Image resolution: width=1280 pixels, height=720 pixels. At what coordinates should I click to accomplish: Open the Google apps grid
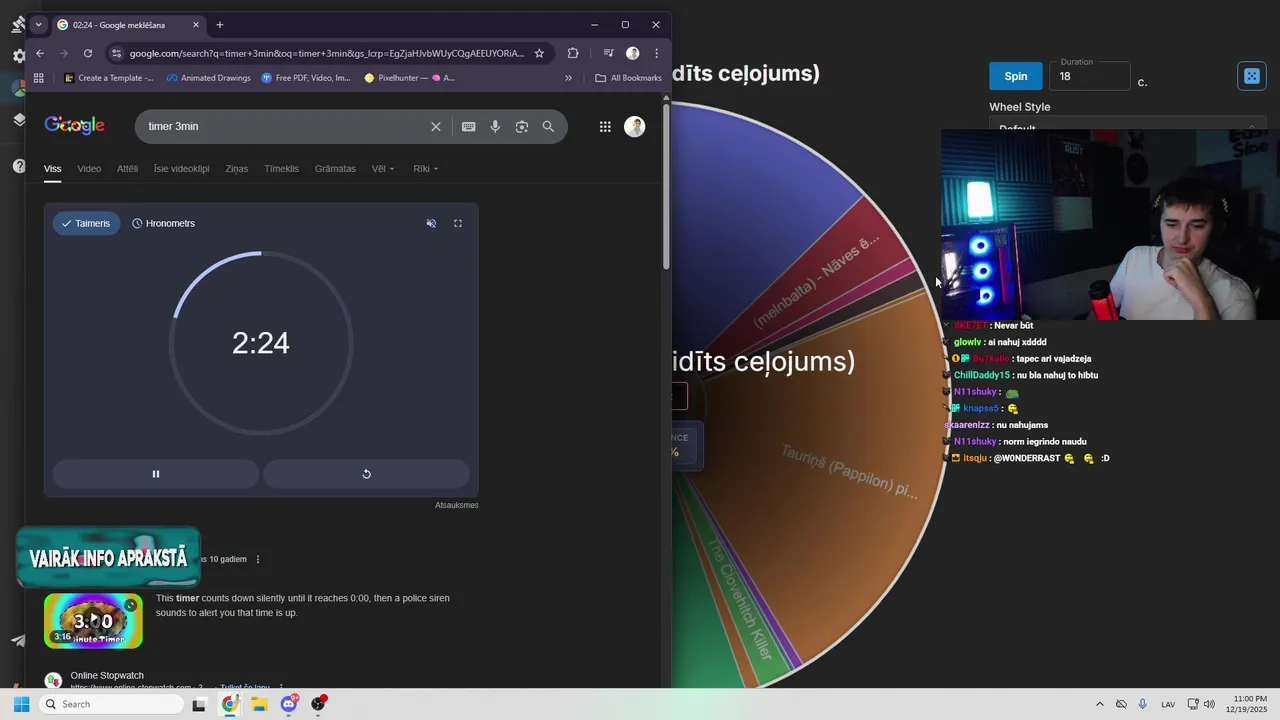pos(605,126)
